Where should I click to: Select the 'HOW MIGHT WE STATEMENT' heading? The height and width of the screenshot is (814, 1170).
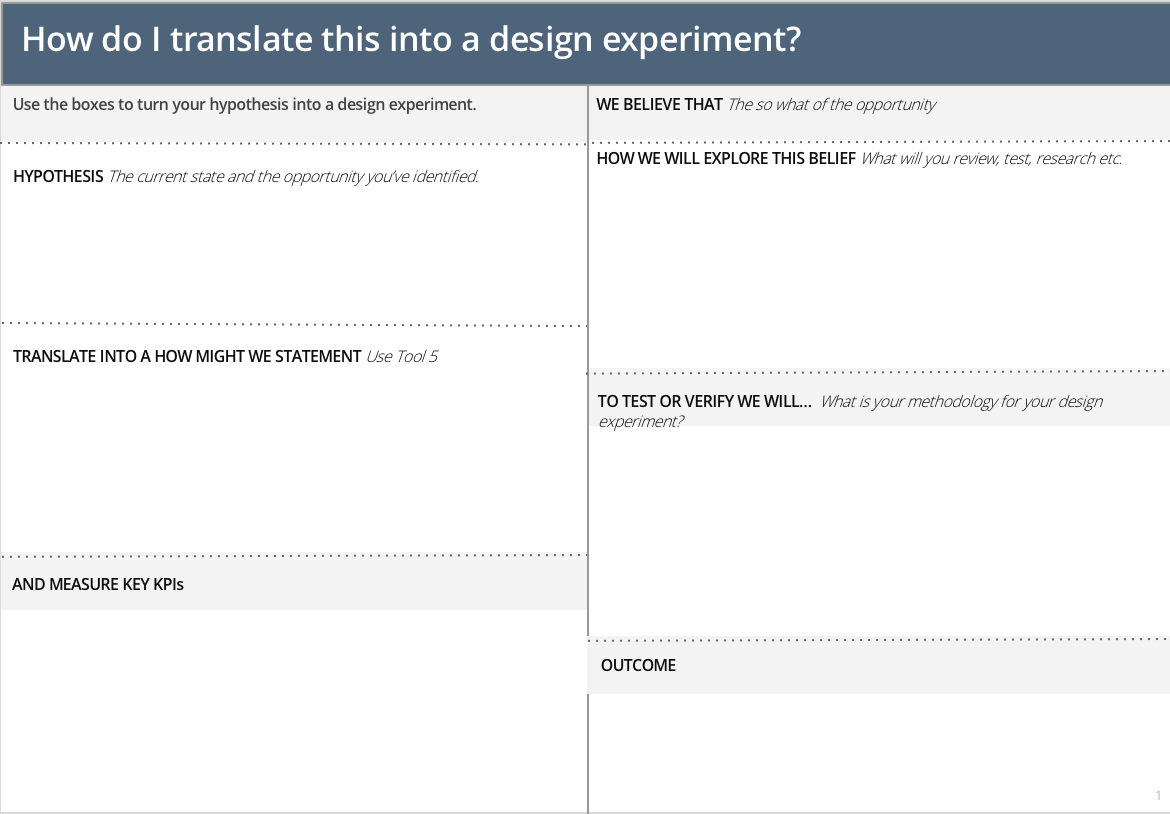point(187,356)
